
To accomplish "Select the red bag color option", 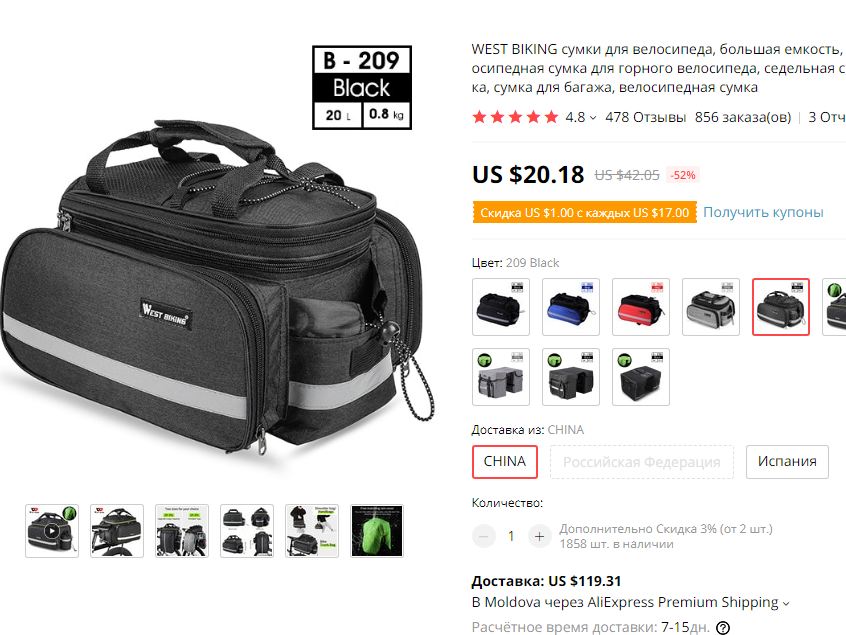I will (x=641, y=307).
